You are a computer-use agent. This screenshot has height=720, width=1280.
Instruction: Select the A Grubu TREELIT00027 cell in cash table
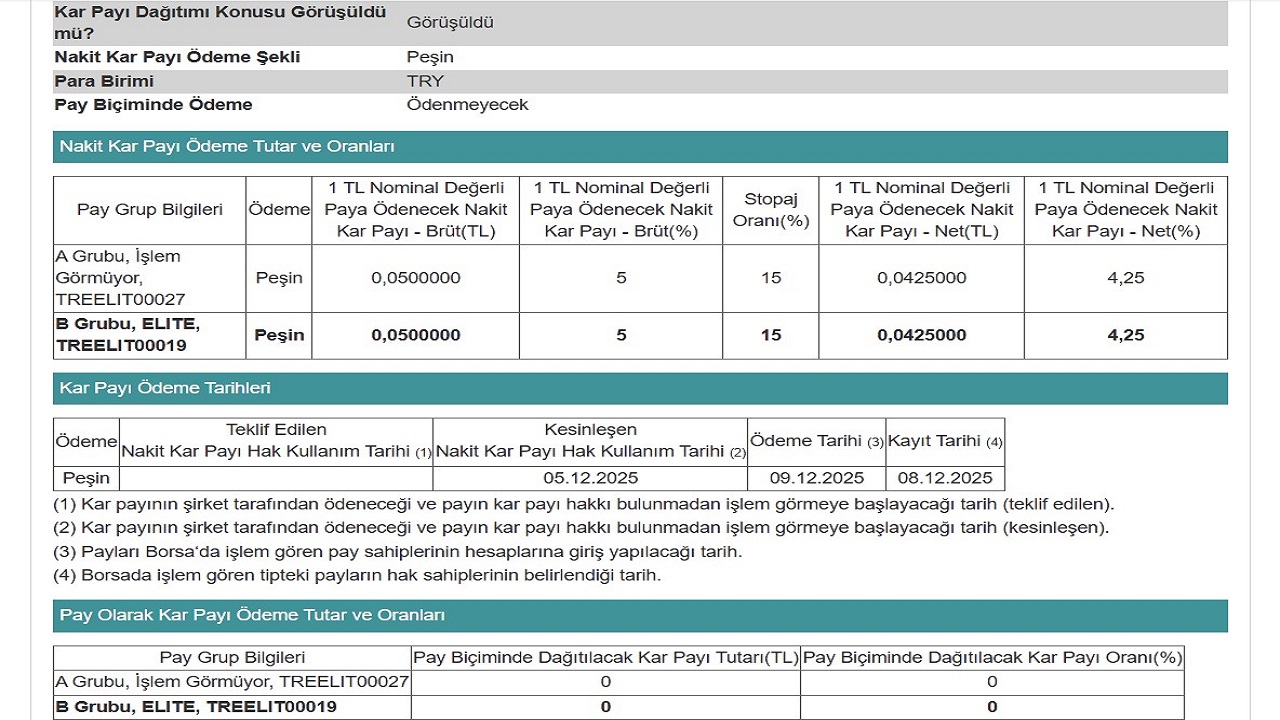click(x=149, y=278)
